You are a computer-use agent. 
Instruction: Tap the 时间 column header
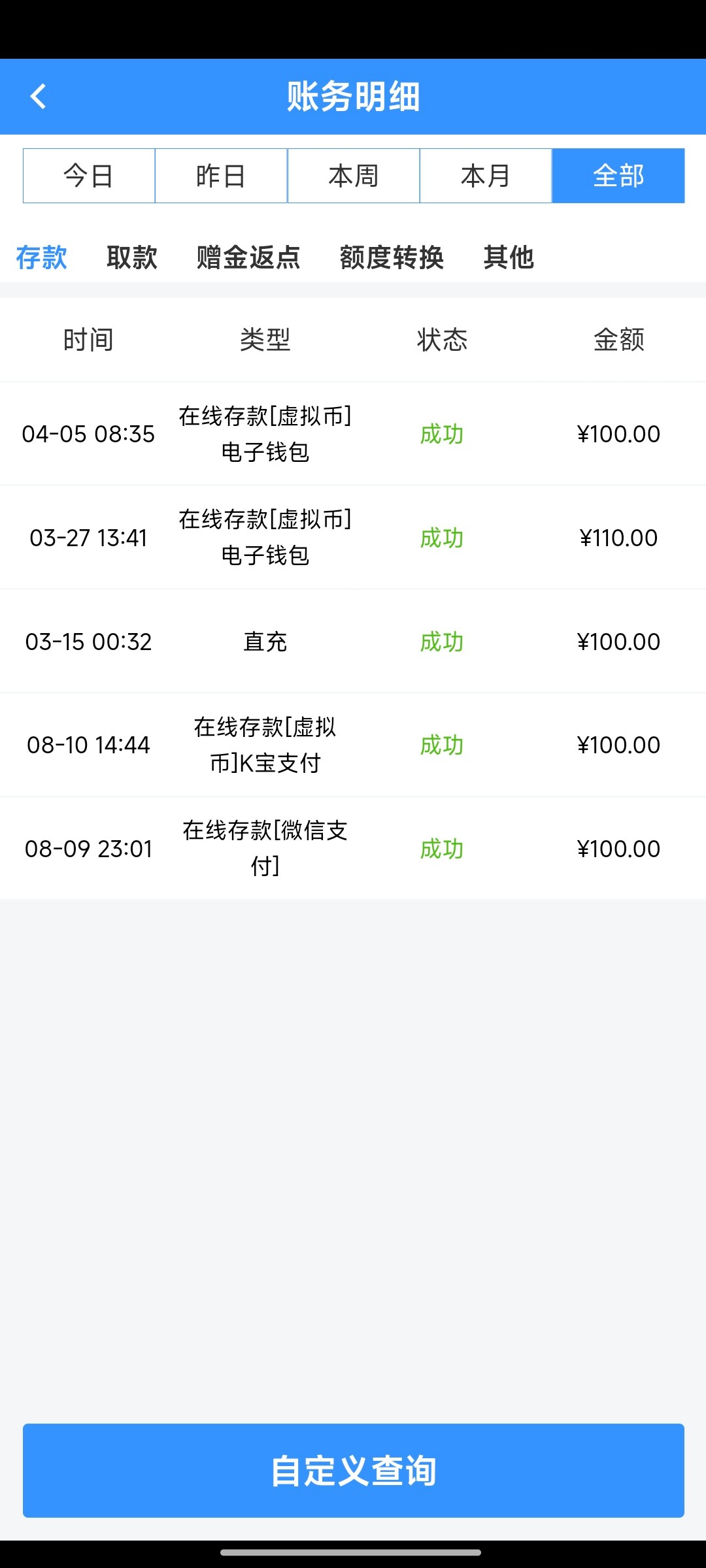click(88, 340)
